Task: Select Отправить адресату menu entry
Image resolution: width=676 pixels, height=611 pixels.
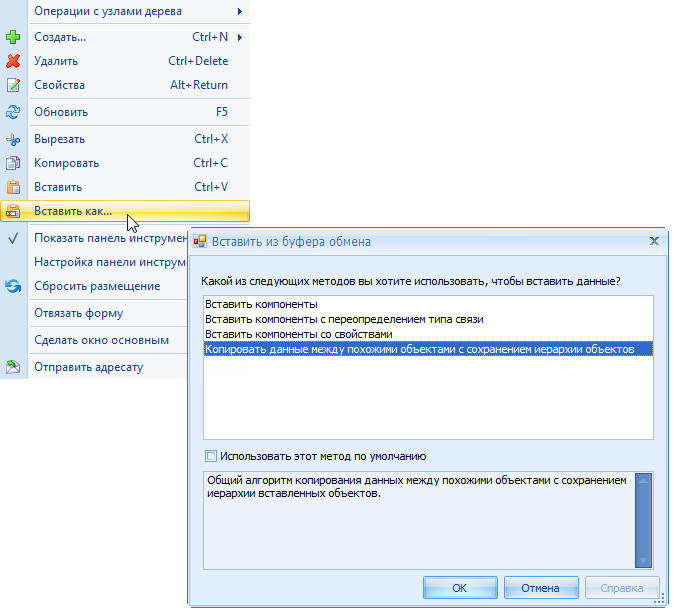Action: [94, 367]
